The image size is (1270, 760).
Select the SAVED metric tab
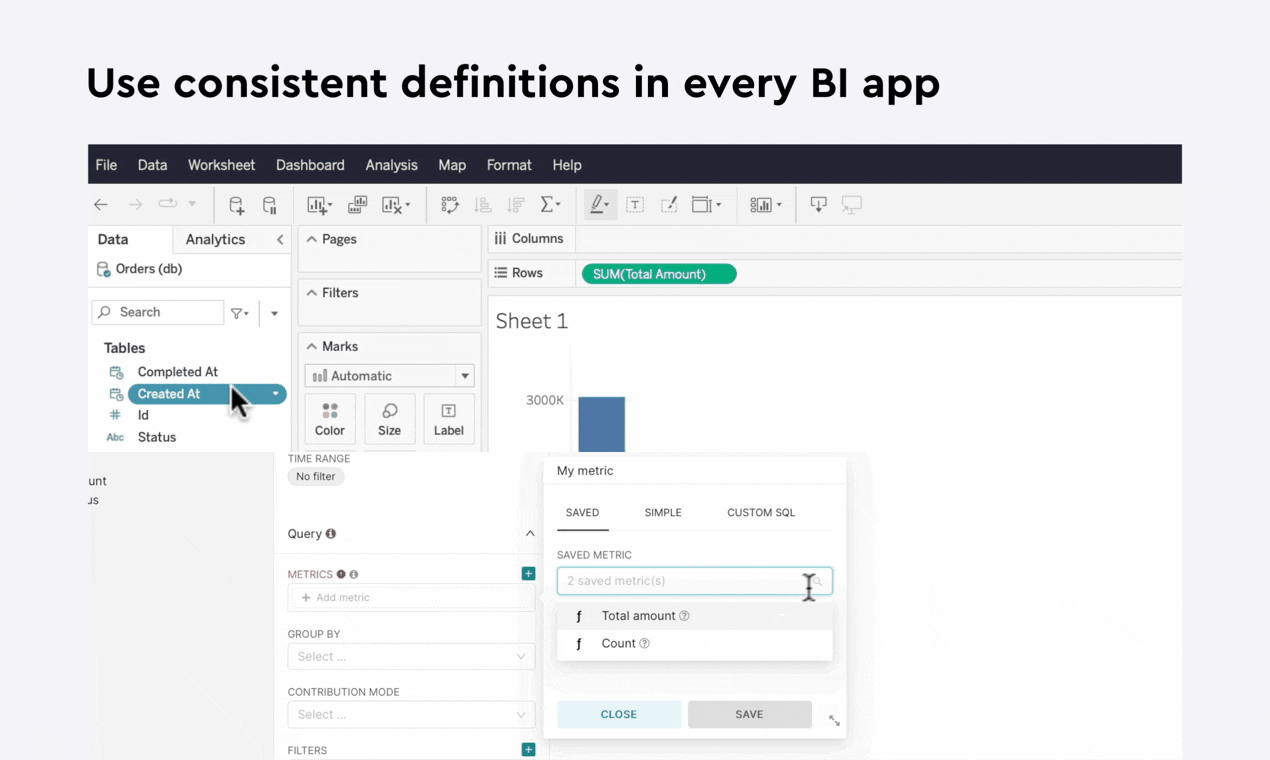point(582,513)
